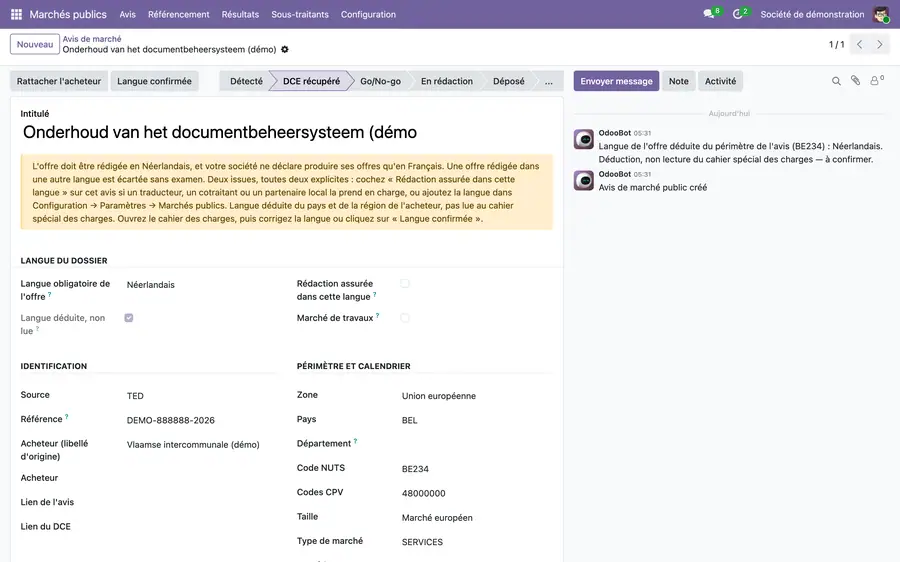Open the Sous-traitants menu

click(300, 14)
